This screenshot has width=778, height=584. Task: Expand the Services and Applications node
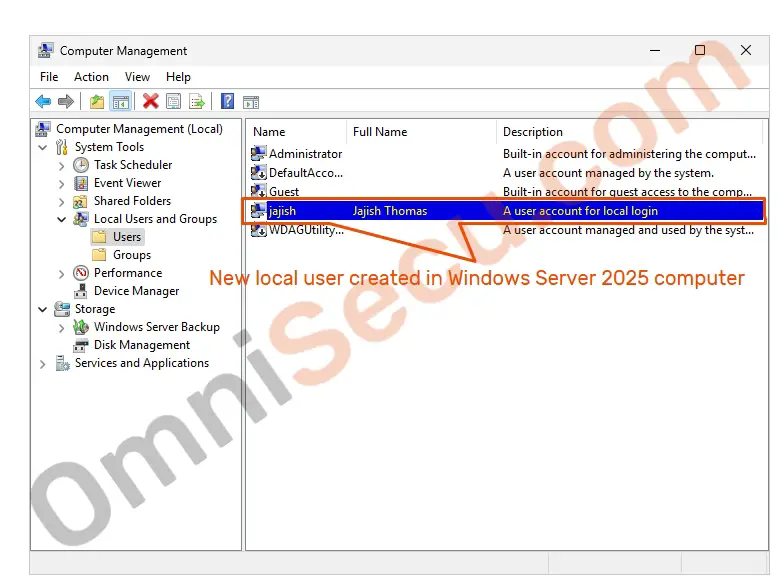43,364
